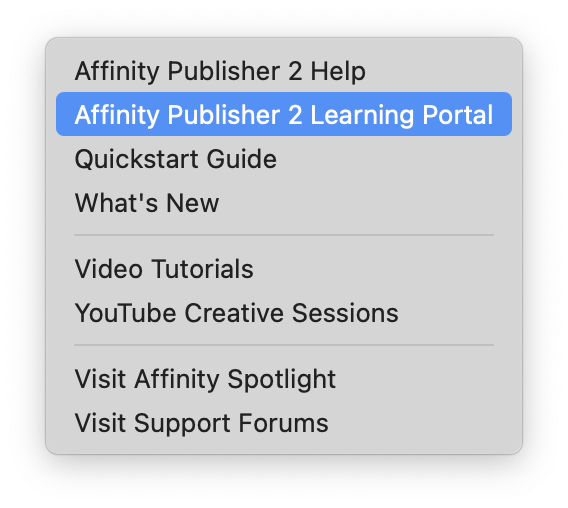Screen dimensions: 568x508
Task: Pick the Publisher 2 Help item
Action: click(x=284, y=71)
